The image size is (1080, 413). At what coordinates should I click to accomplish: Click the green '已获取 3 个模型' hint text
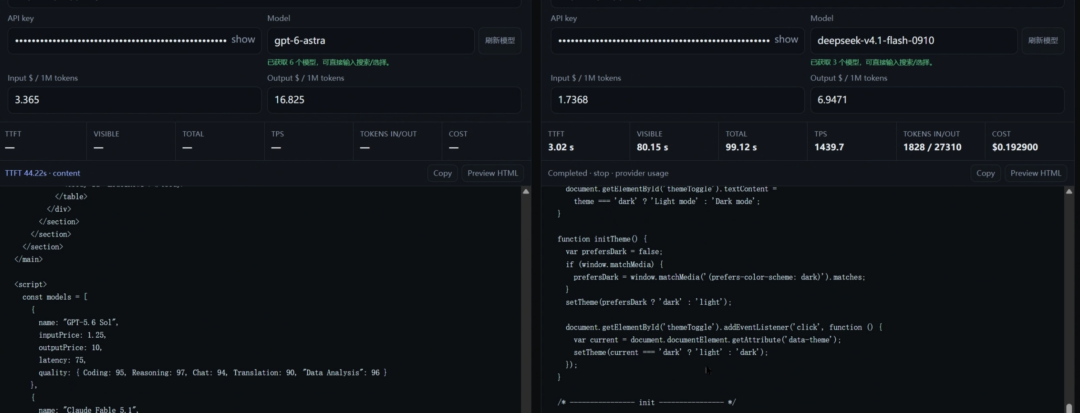(872, 62)
